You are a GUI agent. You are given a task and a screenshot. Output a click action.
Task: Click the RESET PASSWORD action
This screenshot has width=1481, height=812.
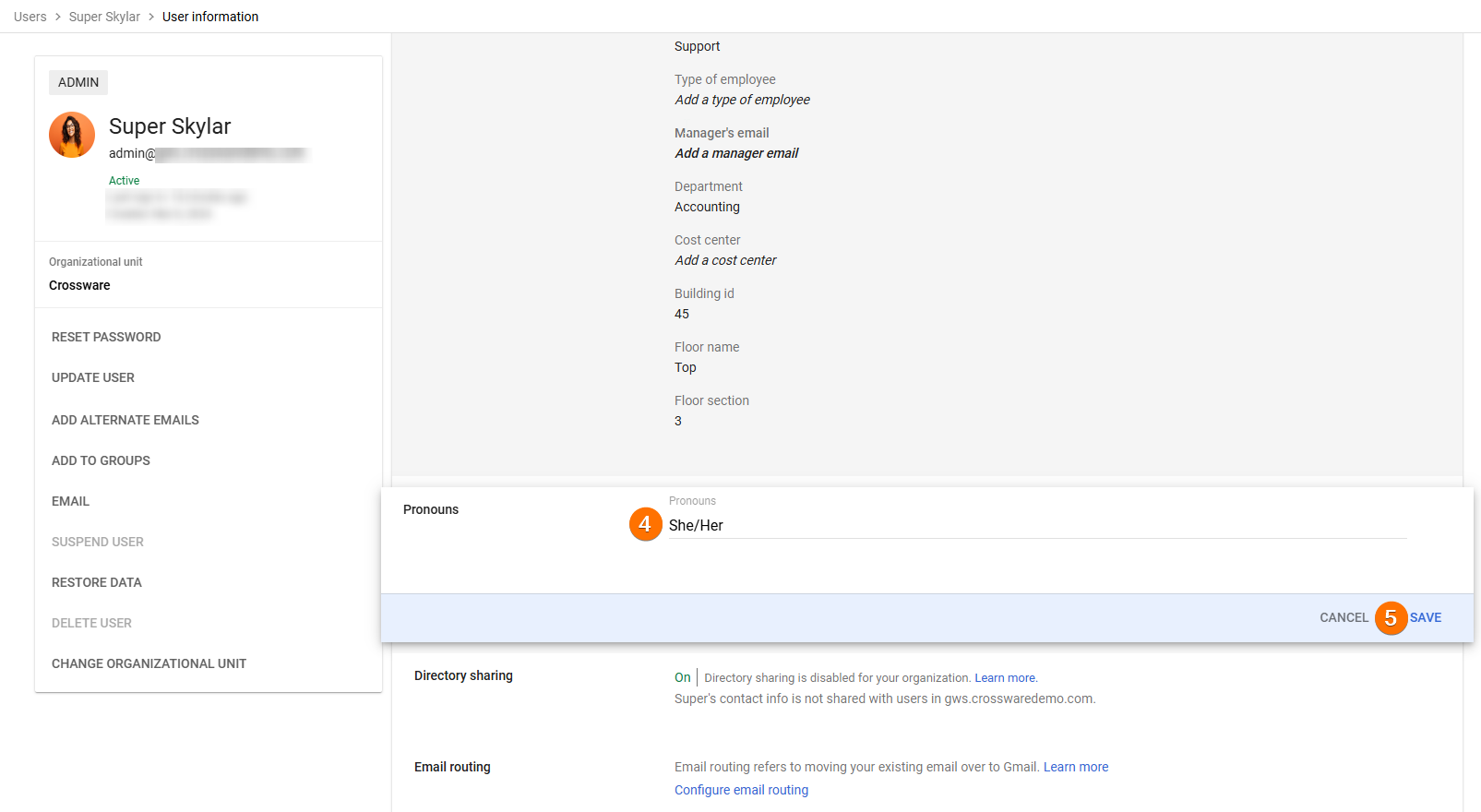[106, 337]
